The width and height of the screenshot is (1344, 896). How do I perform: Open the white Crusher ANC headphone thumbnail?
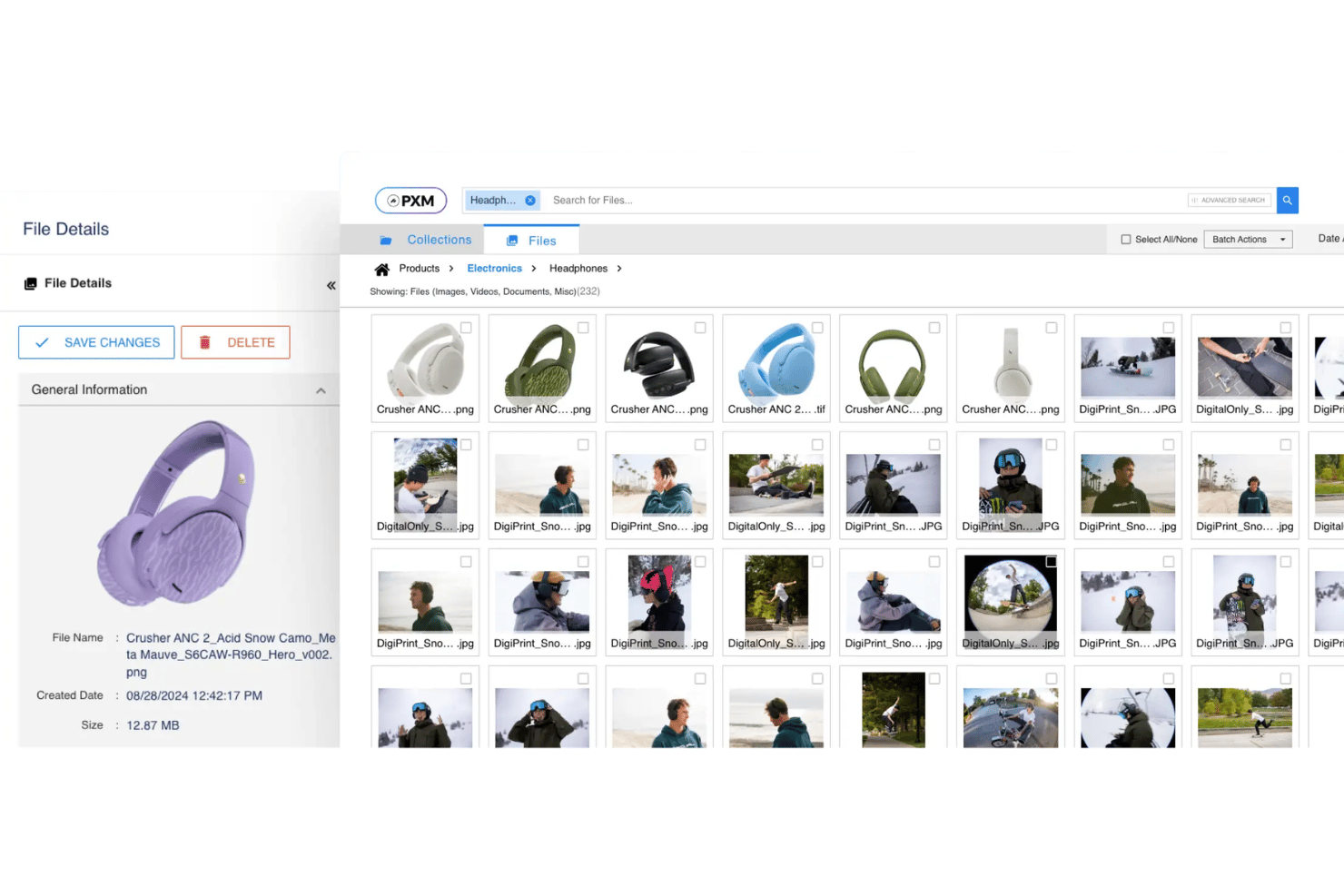[x=425, y=368]
